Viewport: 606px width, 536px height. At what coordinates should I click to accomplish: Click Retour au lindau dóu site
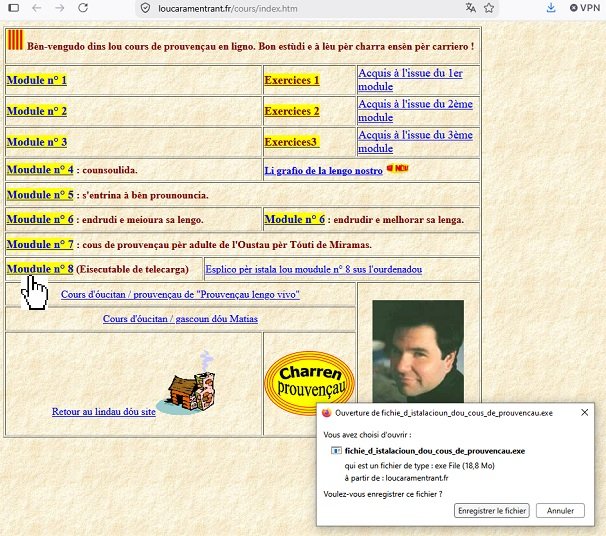click(104, 412)
